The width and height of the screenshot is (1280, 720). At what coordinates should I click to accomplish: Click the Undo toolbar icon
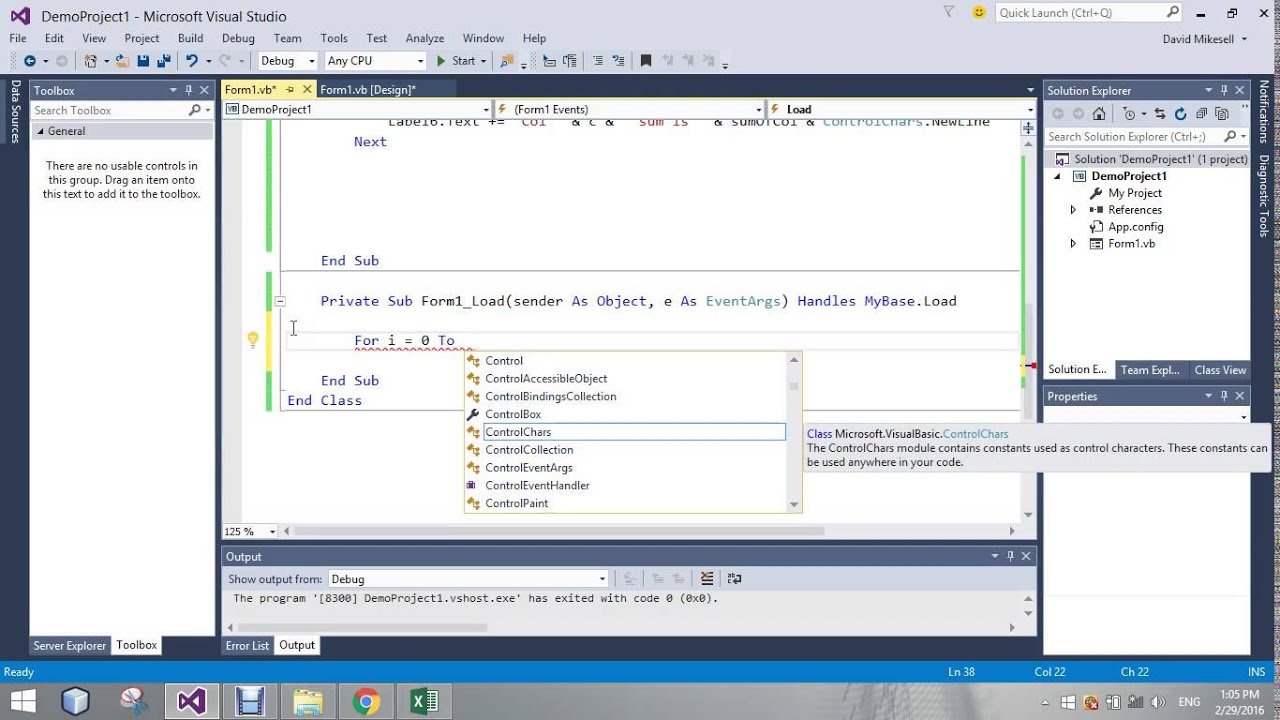coord(192,61)
